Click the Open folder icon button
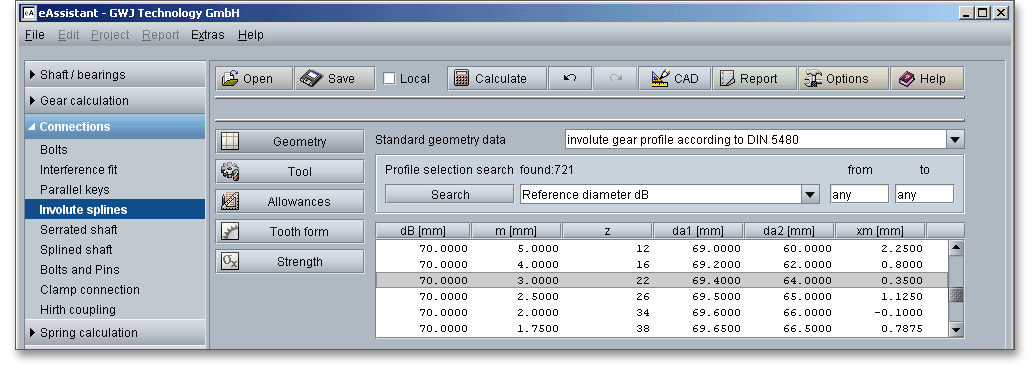The image size is (1030, 365). pos(254,79)
